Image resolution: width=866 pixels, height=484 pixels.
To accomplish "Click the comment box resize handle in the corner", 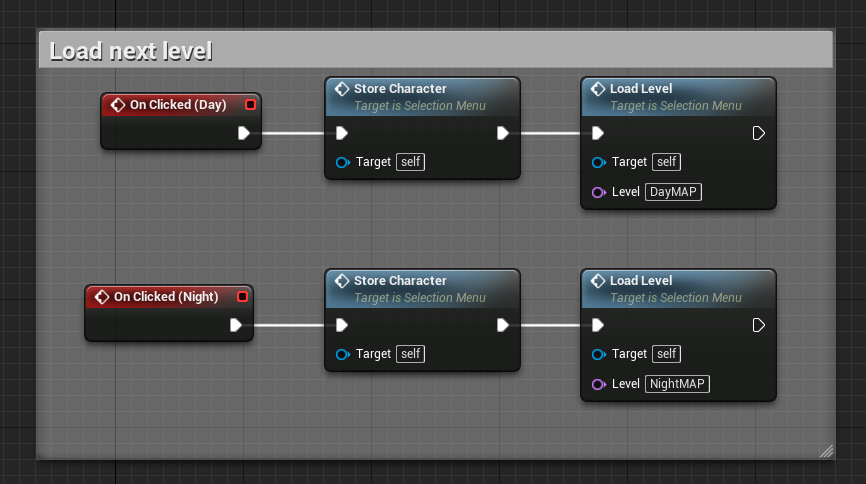I will [x=826, y=451].
